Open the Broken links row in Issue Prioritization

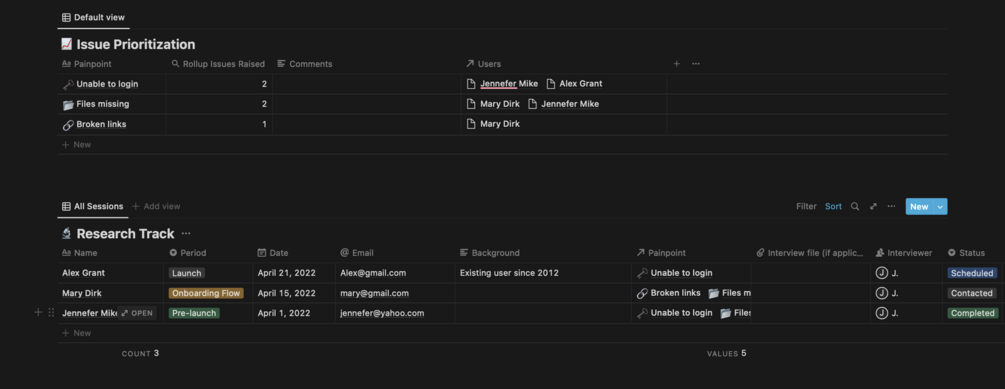101,124
